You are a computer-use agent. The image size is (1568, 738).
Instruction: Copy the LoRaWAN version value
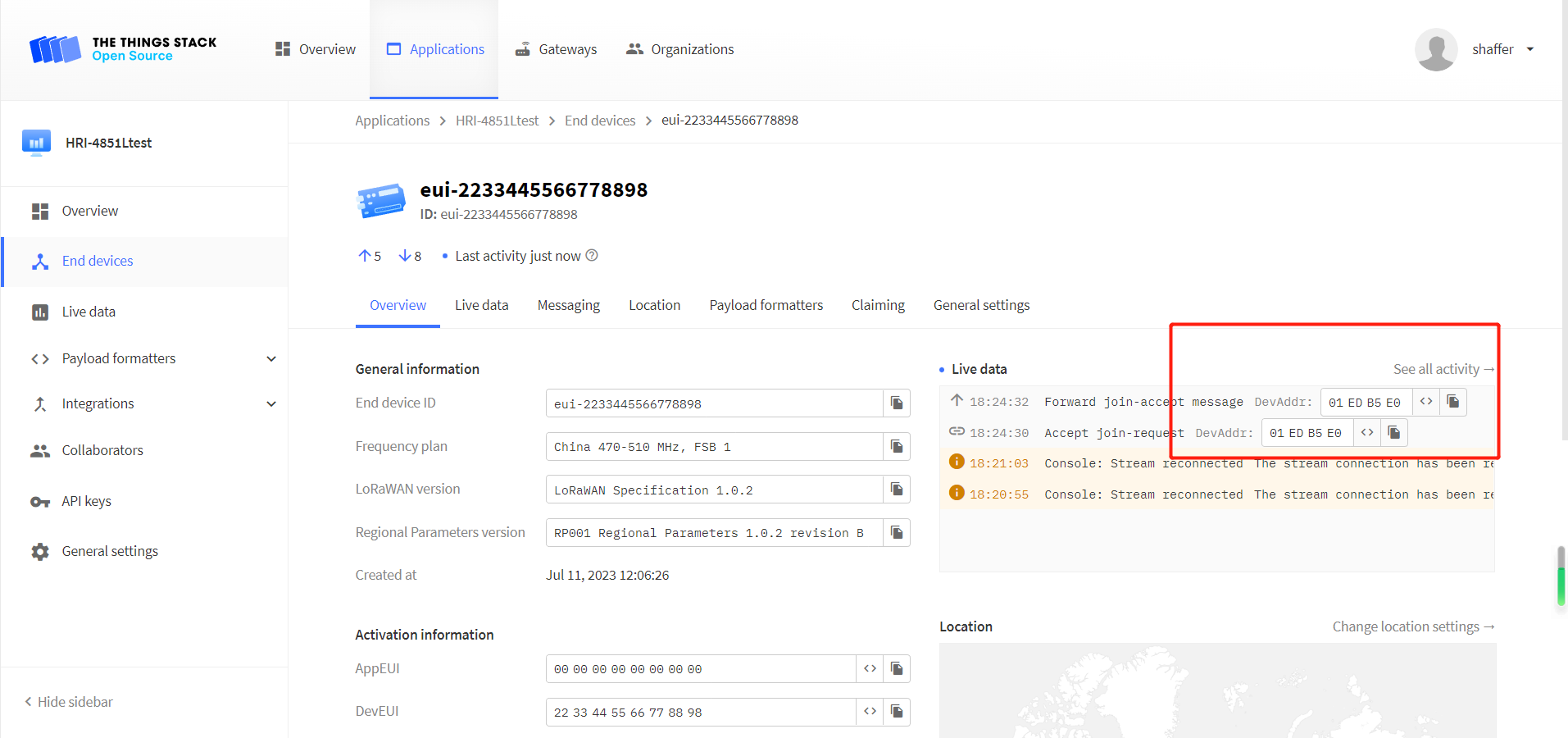pos(897,490)
